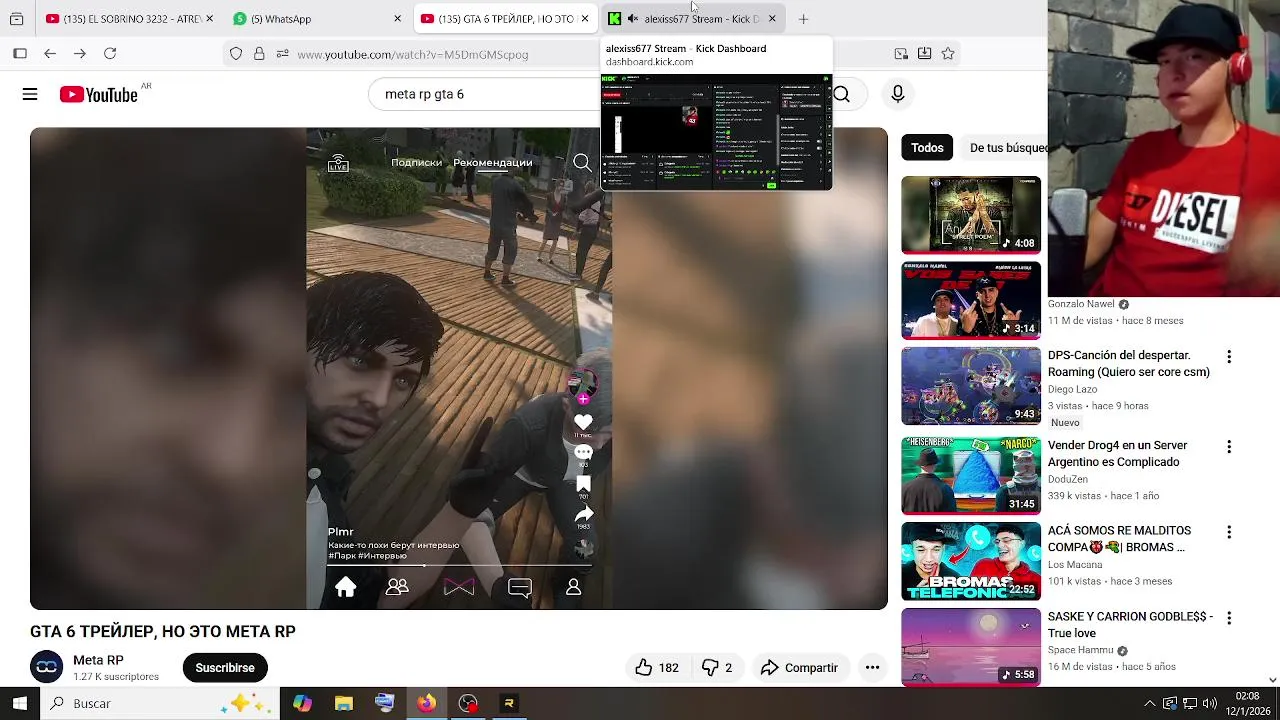Open options for SASKE Y CARRION video
The image size is (1280, 720).
coord(1229,618)
